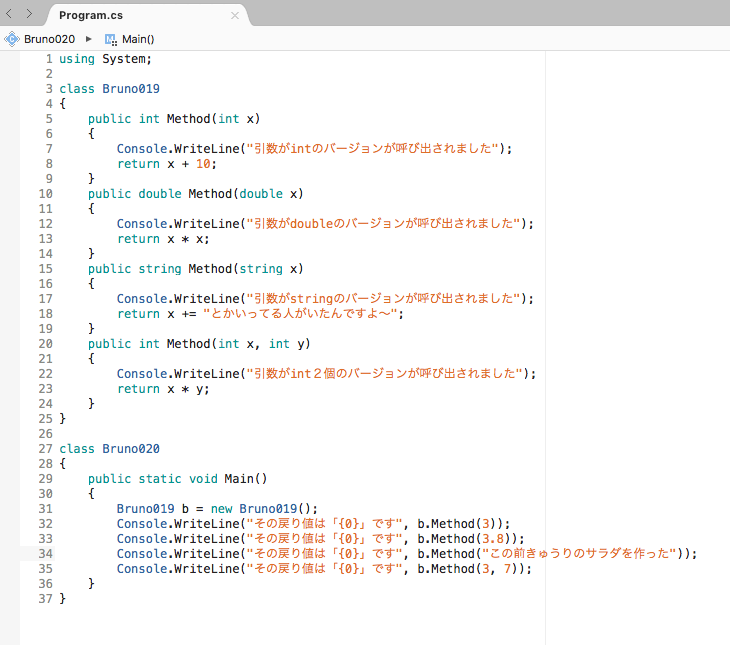Click 'using' keyword on line 1
The height and width of the screenshot is (645, 730).
click(77, 59)
